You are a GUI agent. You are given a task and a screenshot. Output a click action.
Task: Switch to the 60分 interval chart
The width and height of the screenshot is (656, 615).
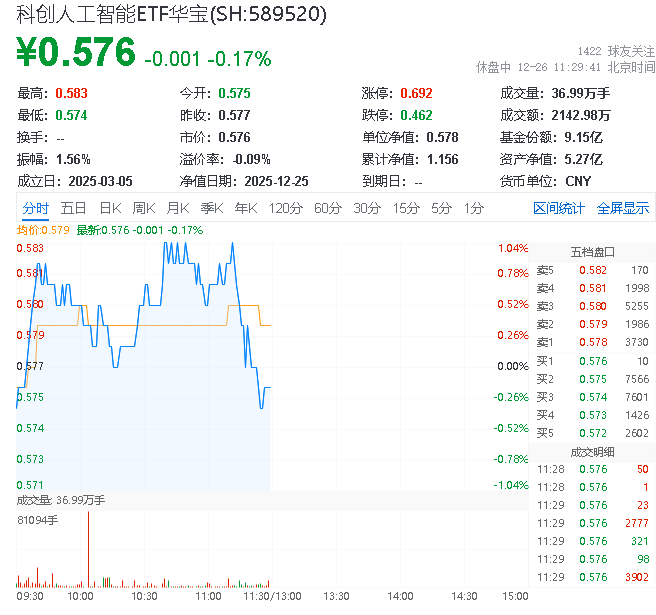[328, 208]
